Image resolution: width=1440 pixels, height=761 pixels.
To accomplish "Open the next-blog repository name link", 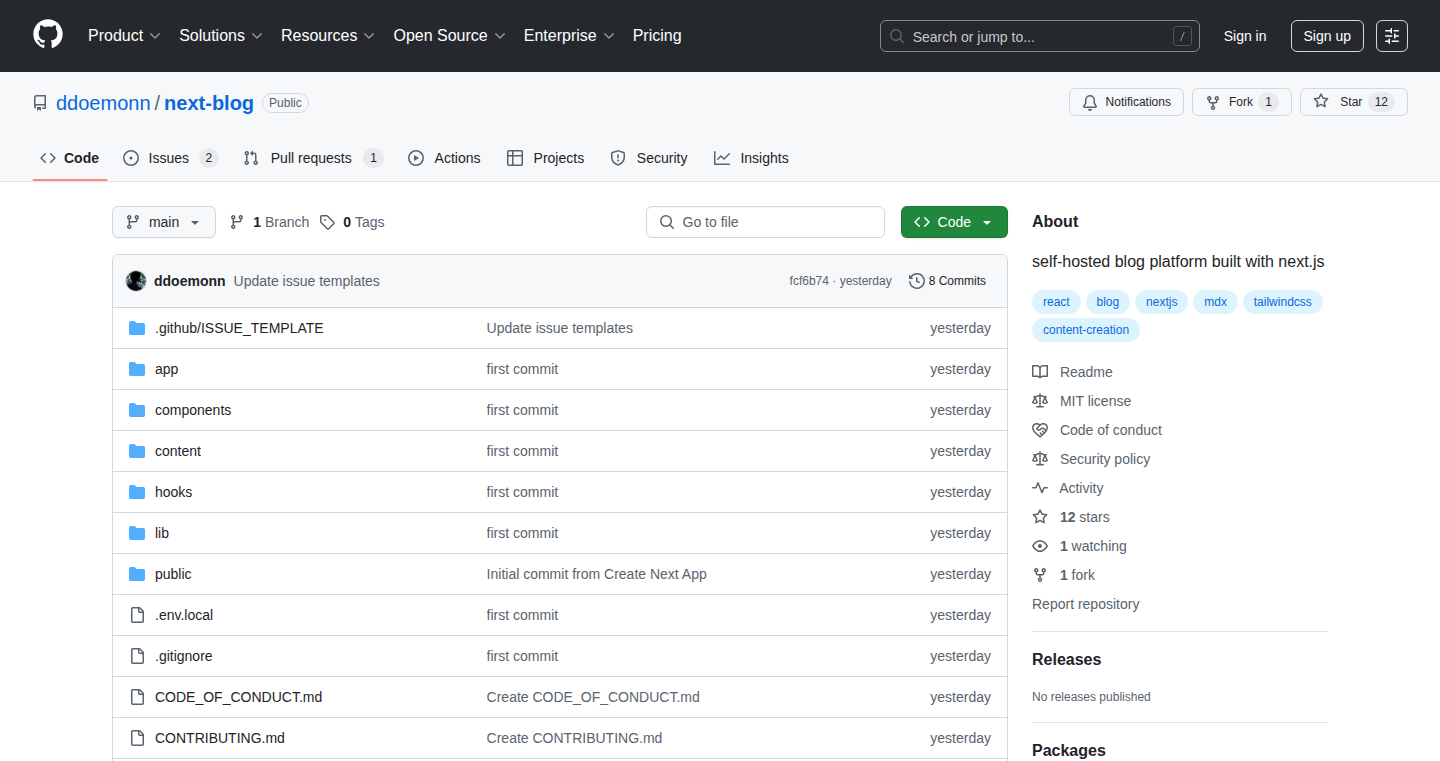I will pyautogui.click(x=209, y=103).
